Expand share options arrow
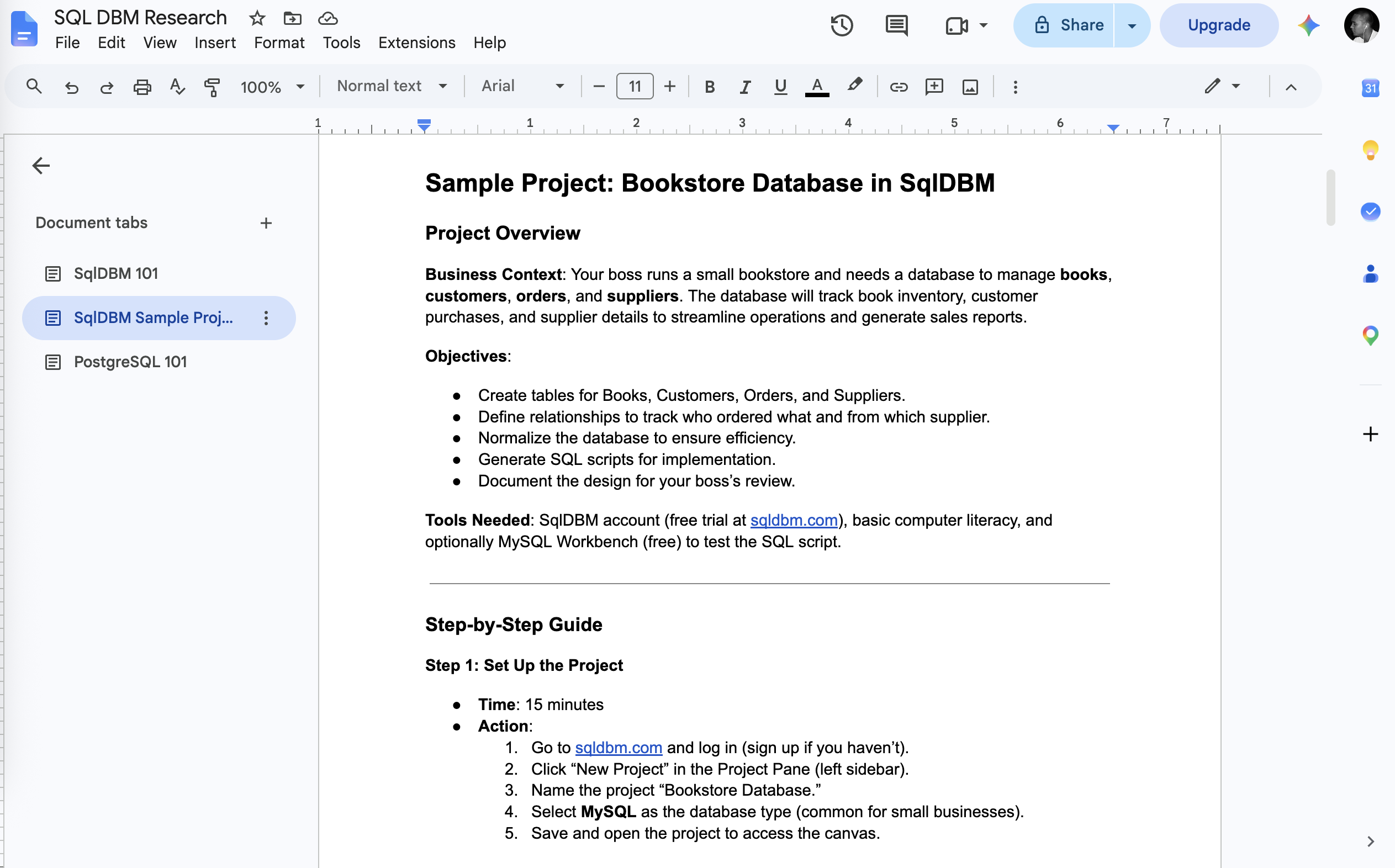 (1132, 25)
